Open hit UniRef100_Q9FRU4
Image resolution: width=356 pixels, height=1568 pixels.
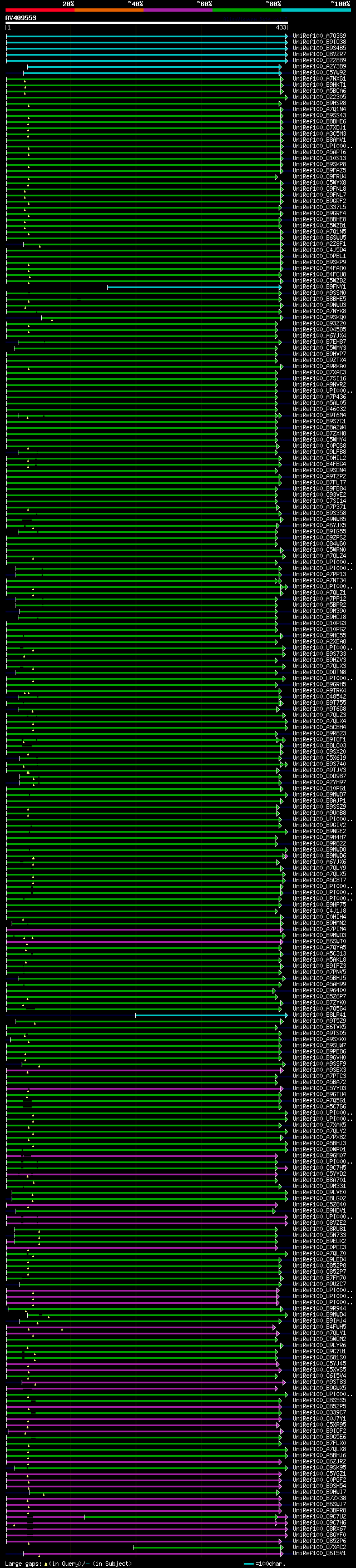[319, 176]
